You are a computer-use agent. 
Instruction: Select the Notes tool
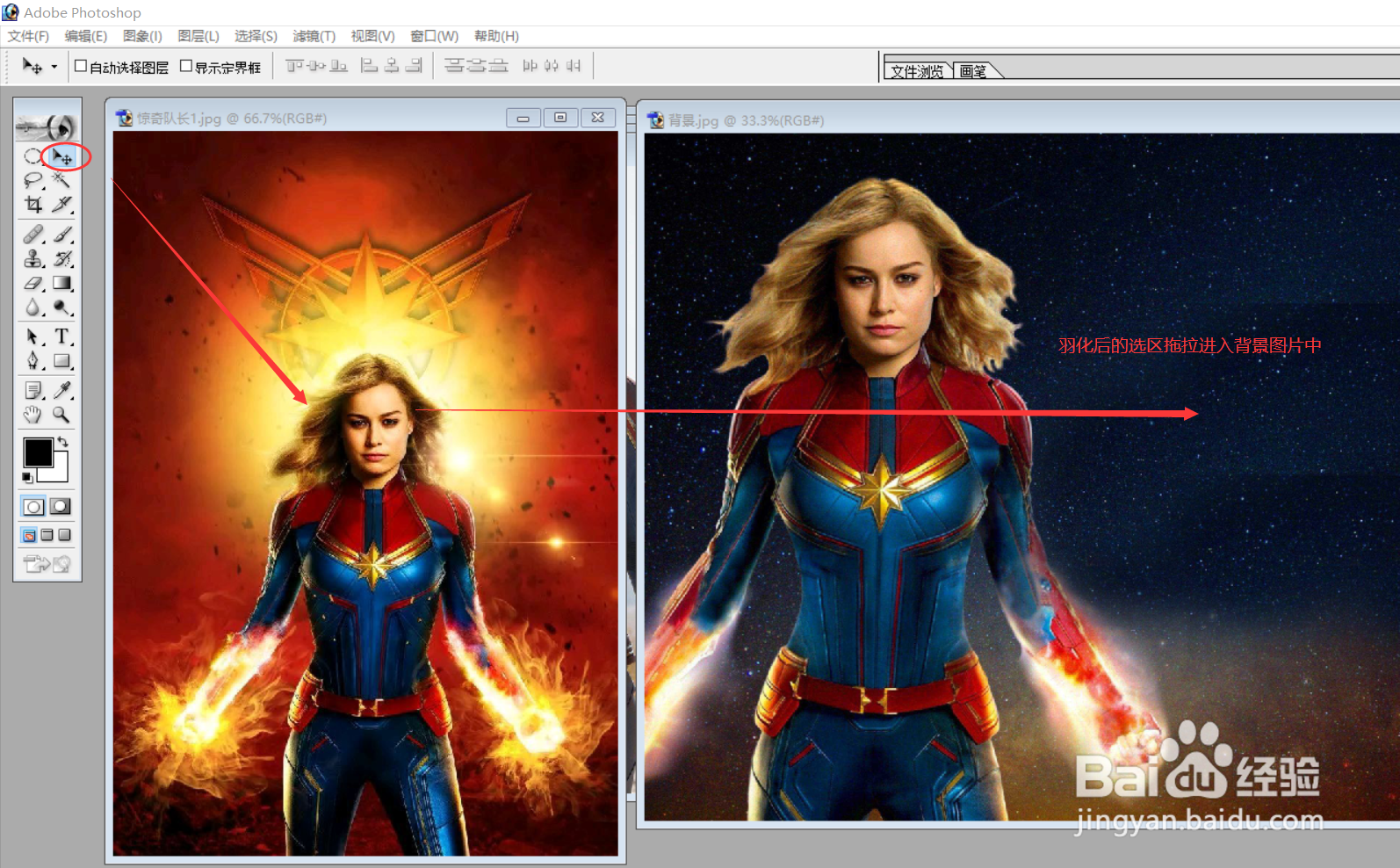click(x=33, y=390)
